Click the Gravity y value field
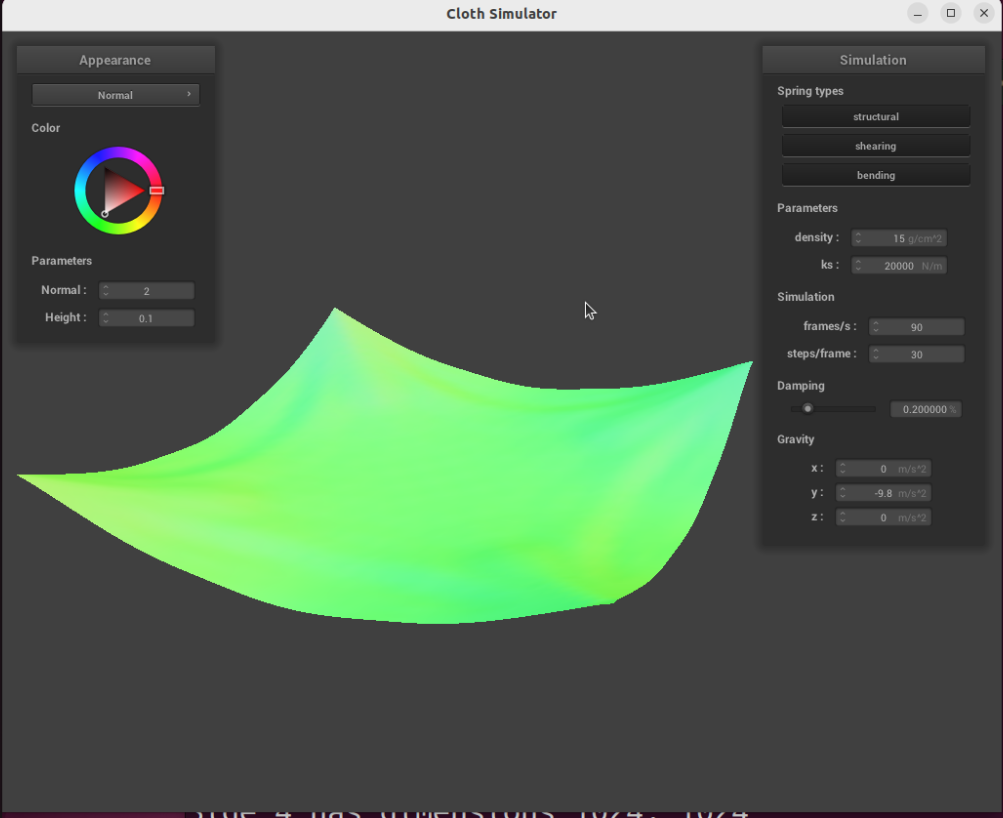This screenshot has width=1003, height=818. tap(883, 493)
